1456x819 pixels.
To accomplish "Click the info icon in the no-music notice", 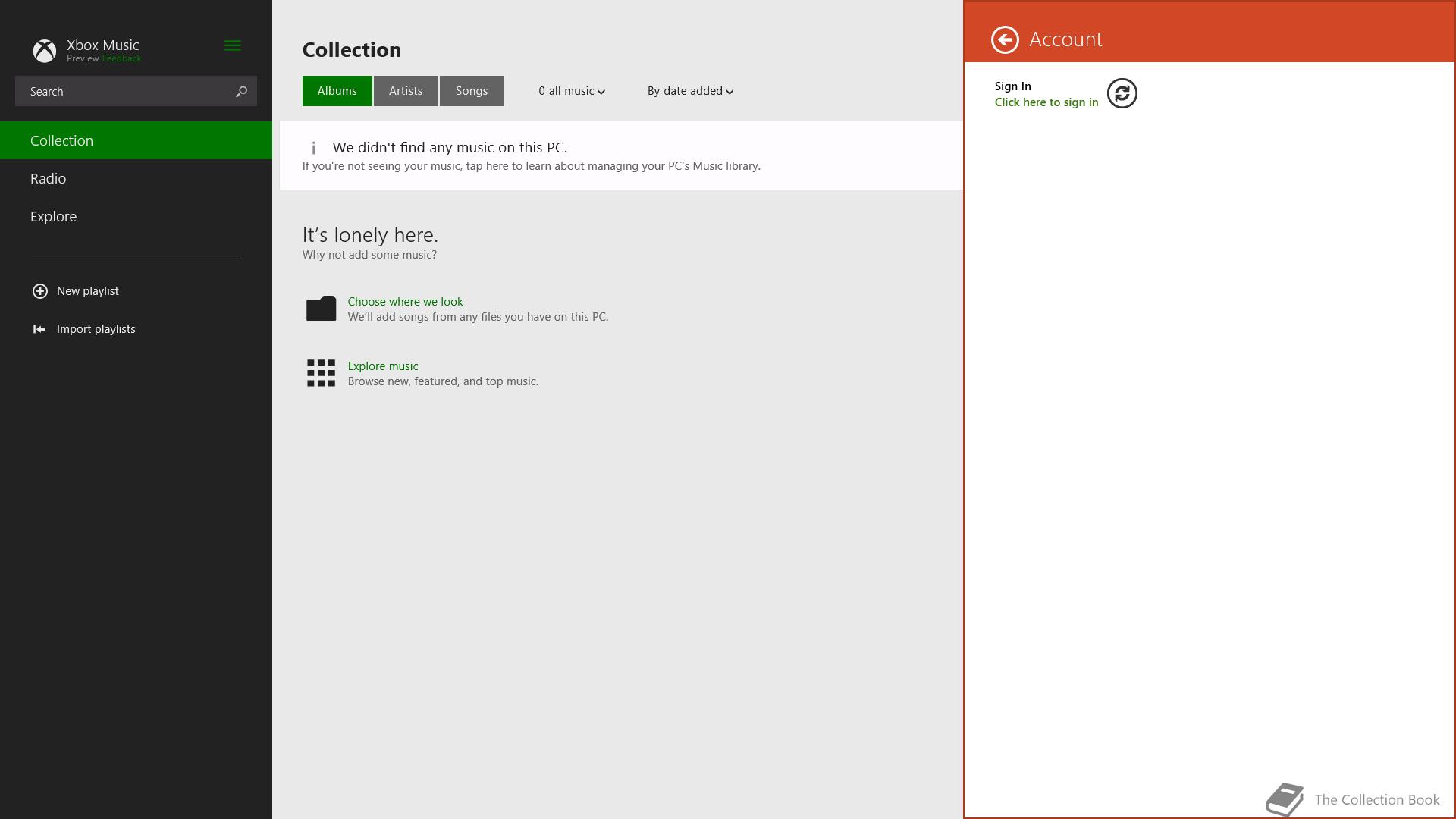I will 313,148.
